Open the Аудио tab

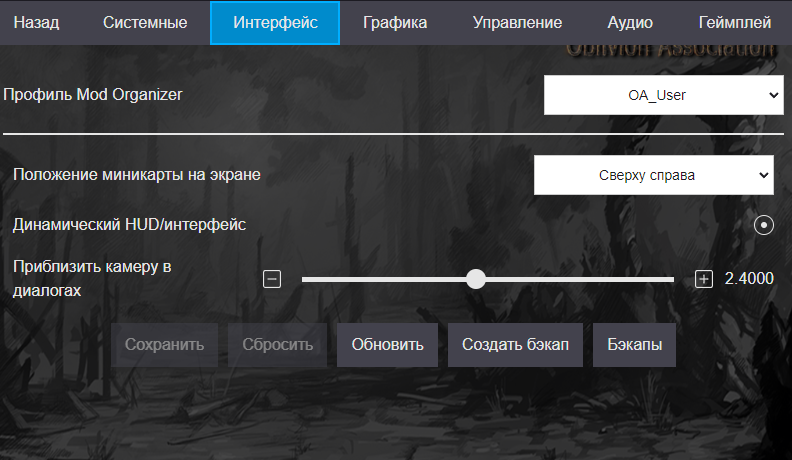pyautogui.click(x=630, y=22)
